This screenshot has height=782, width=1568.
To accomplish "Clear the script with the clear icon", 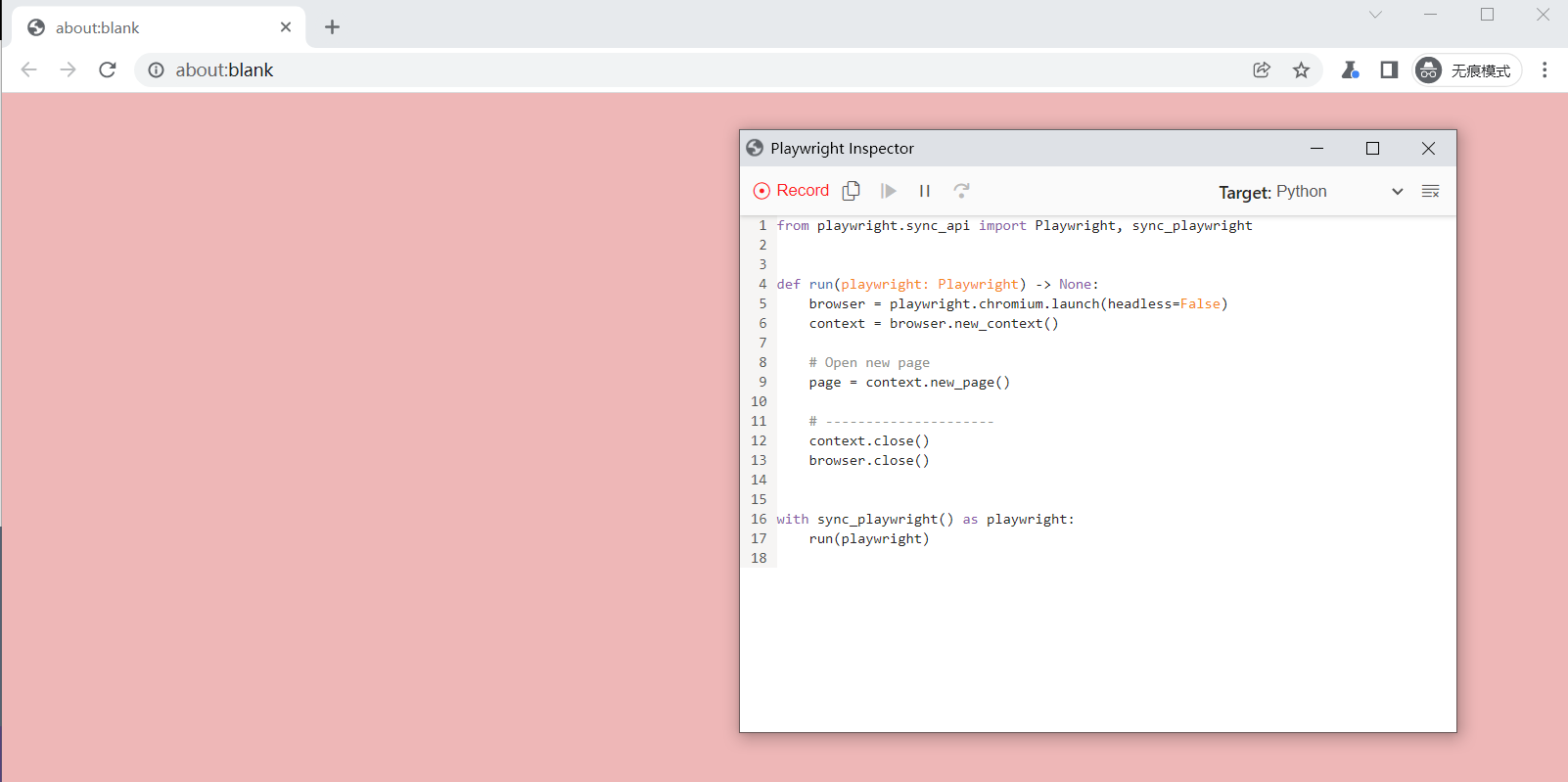I will [1430, 192].
